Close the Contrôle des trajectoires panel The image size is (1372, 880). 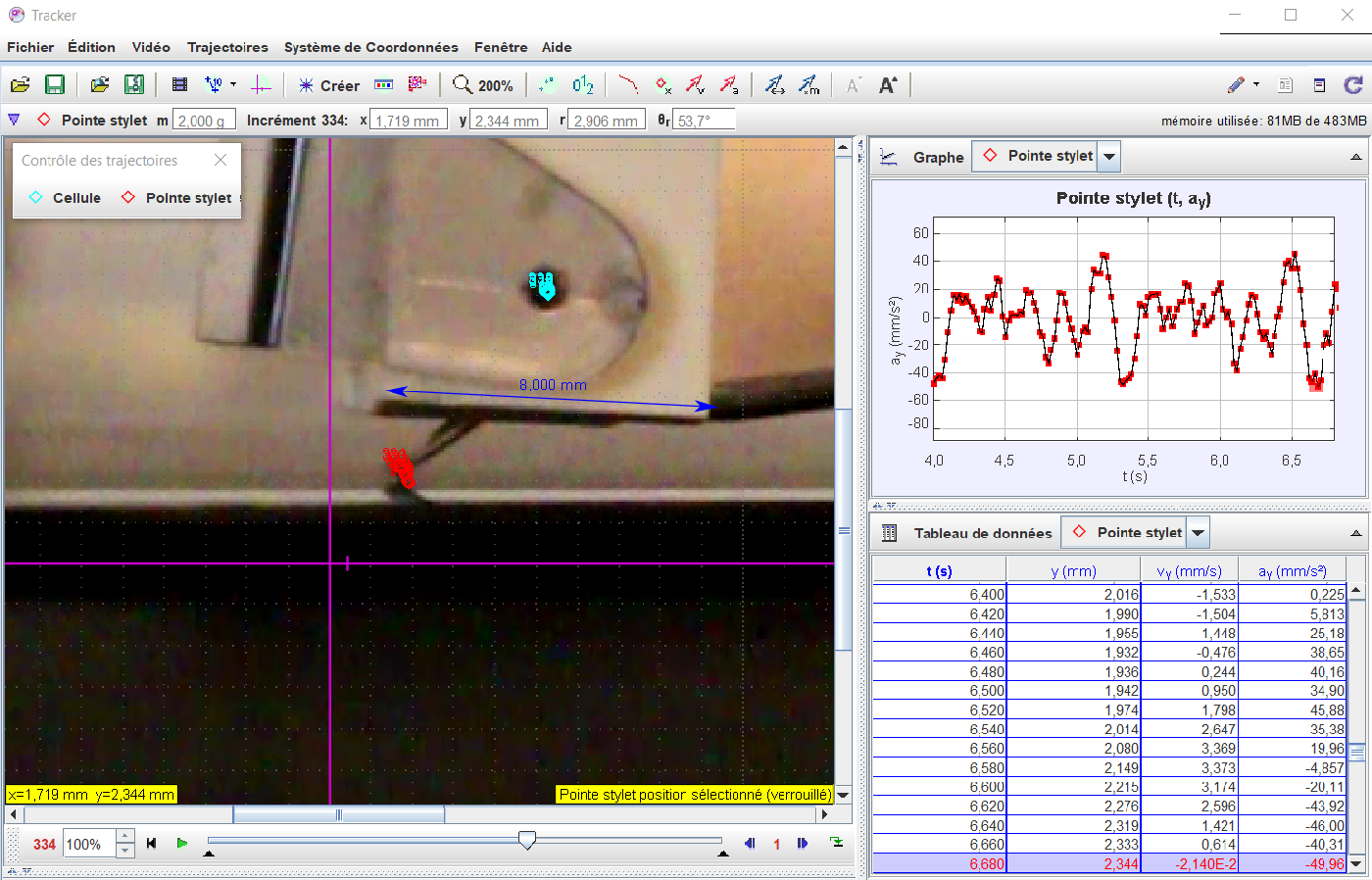(x=220, y=160)
